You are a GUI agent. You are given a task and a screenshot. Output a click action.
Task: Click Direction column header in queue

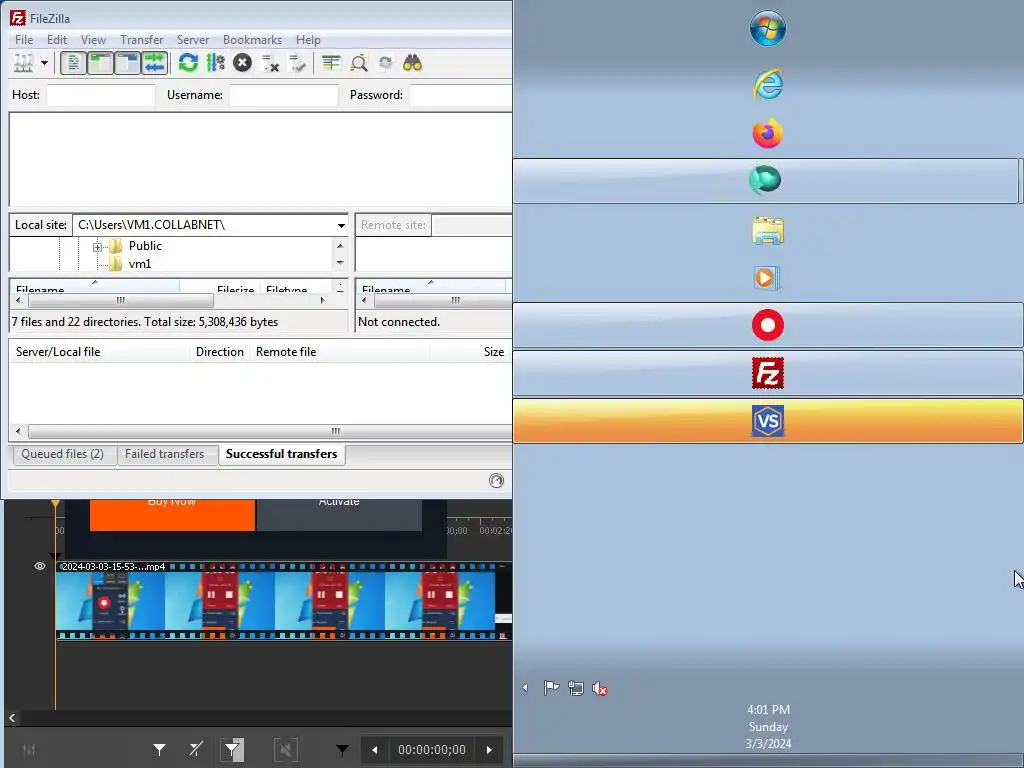(219, 352)
